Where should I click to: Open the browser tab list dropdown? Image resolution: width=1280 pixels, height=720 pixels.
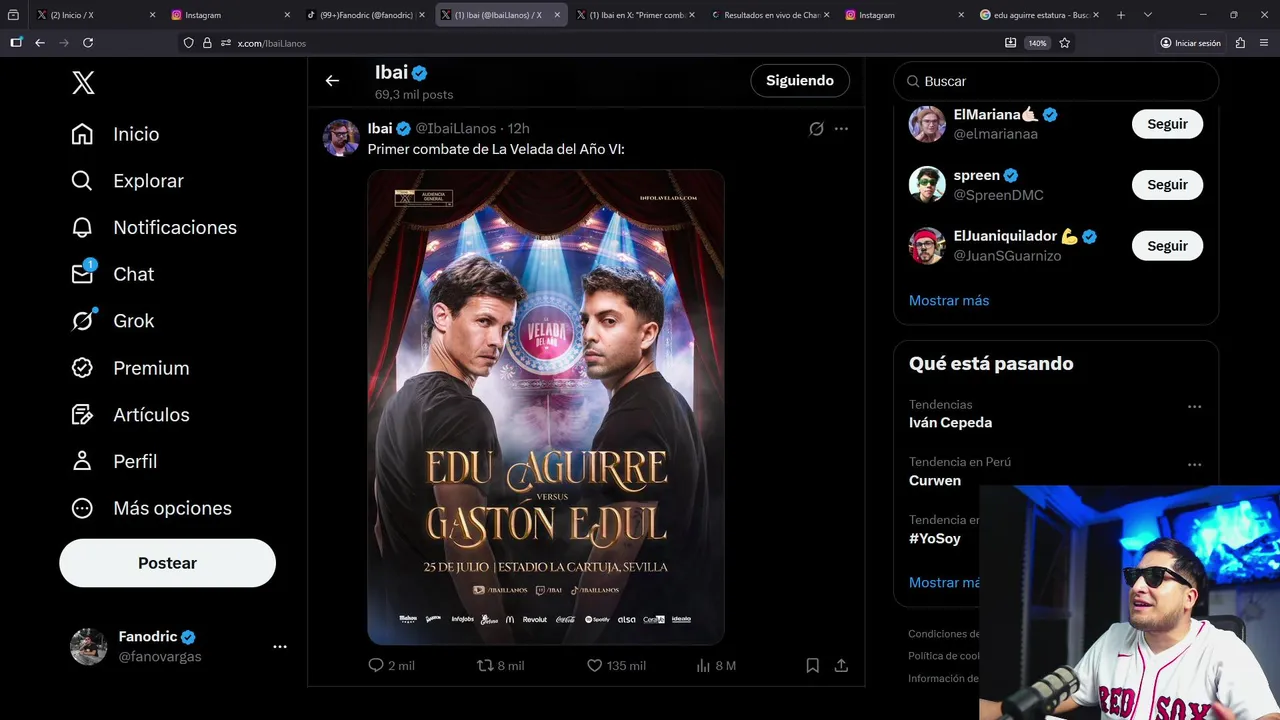(1148, 15)
